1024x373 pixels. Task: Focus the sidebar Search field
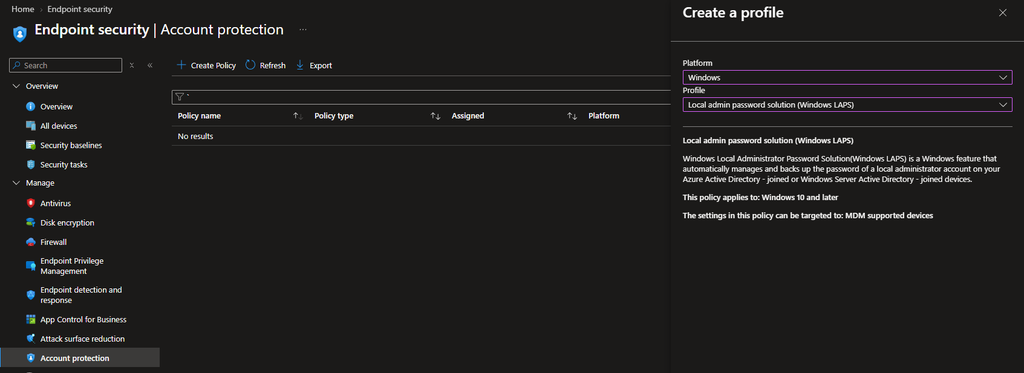click(65, 65)
